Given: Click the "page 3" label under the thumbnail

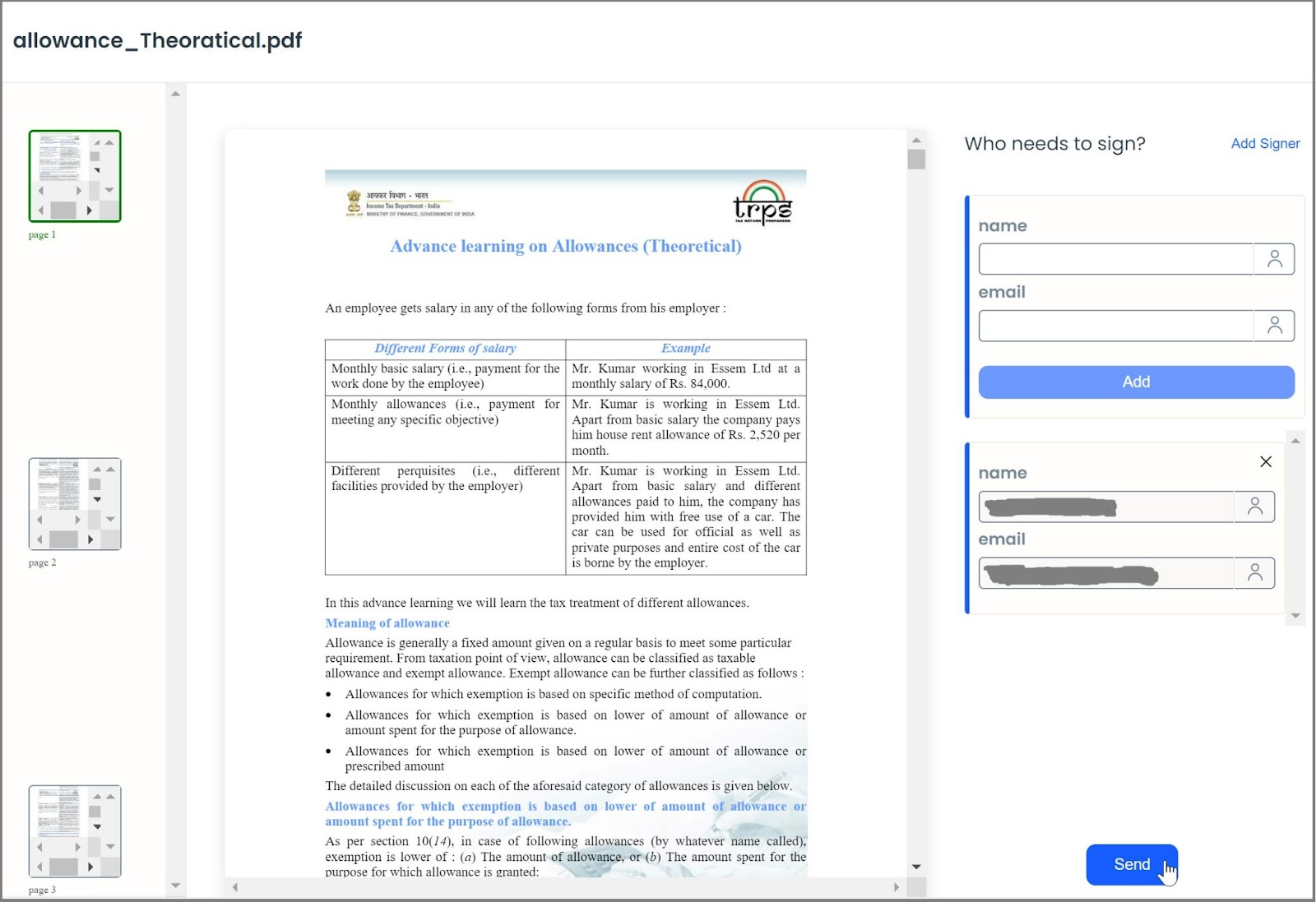Looking at the screenshot, I should [42, 890].
